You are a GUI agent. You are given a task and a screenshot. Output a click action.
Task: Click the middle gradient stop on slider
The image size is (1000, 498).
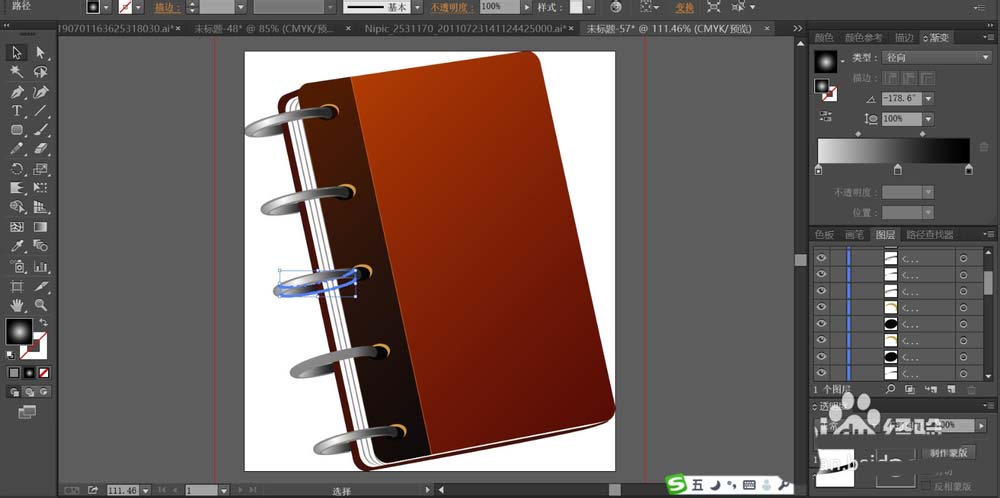coord(897,169)
